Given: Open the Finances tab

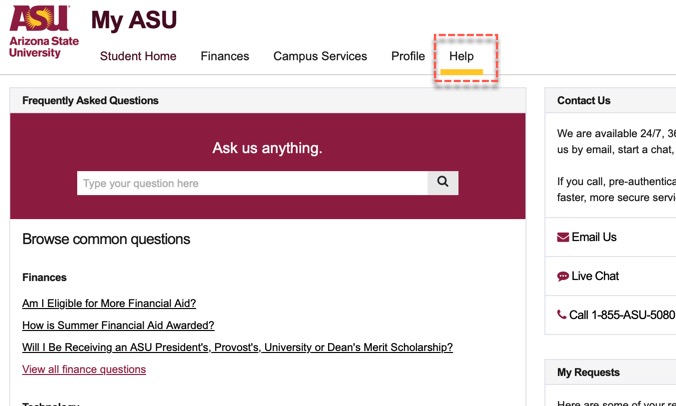Looking at the screenshot, I should [x=225, y=56].
